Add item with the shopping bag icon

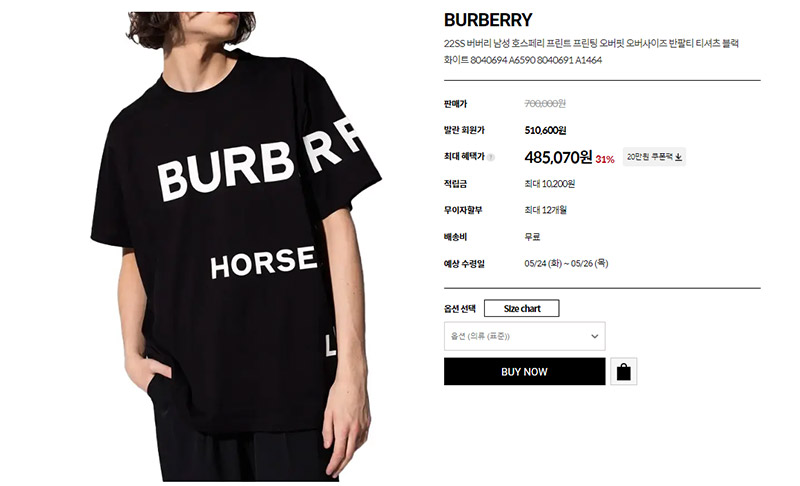623,371
